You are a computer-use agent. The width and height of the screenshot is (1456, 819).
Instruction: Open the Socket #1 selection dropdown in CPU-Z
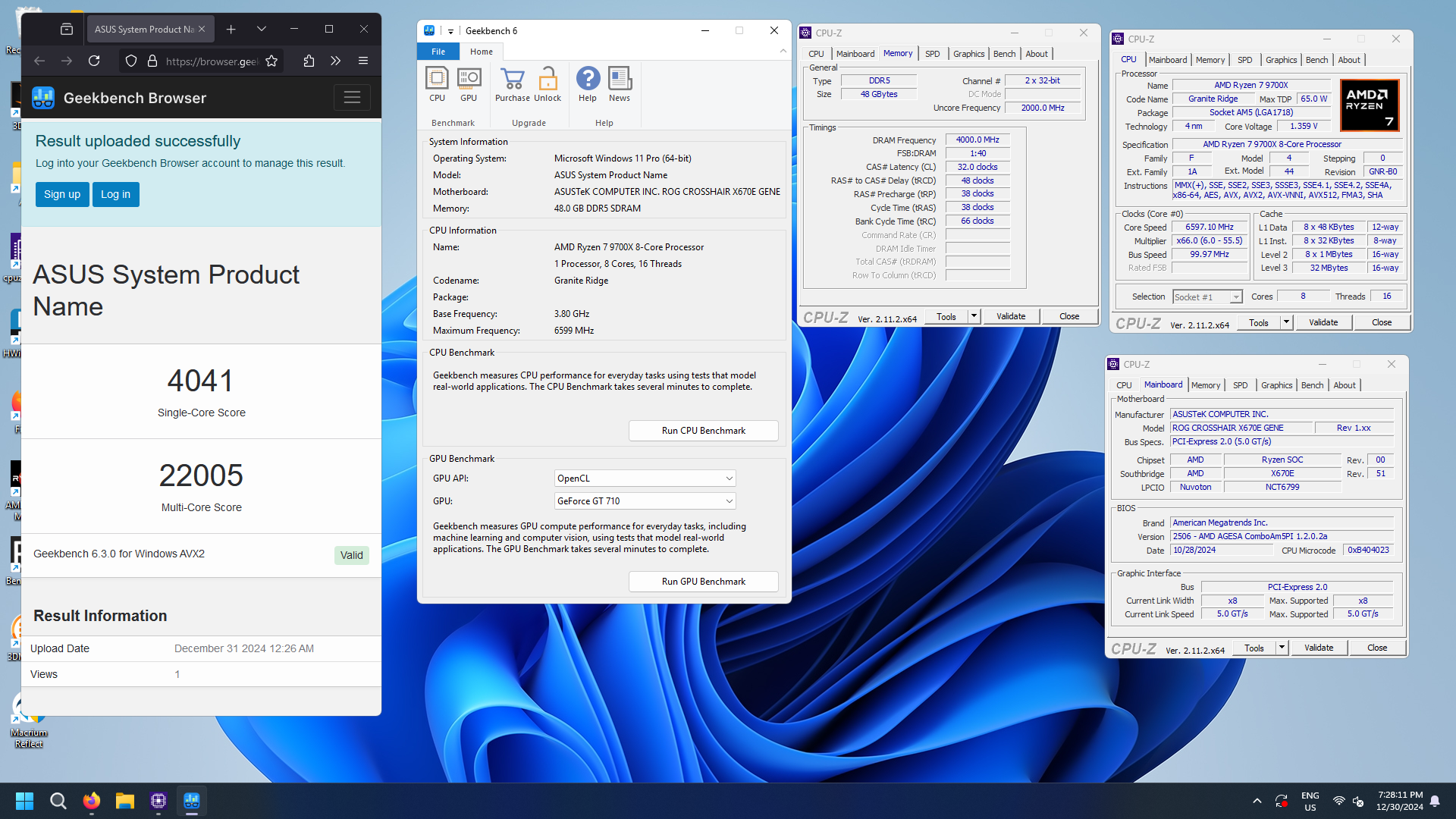(x=1207, y=297)
